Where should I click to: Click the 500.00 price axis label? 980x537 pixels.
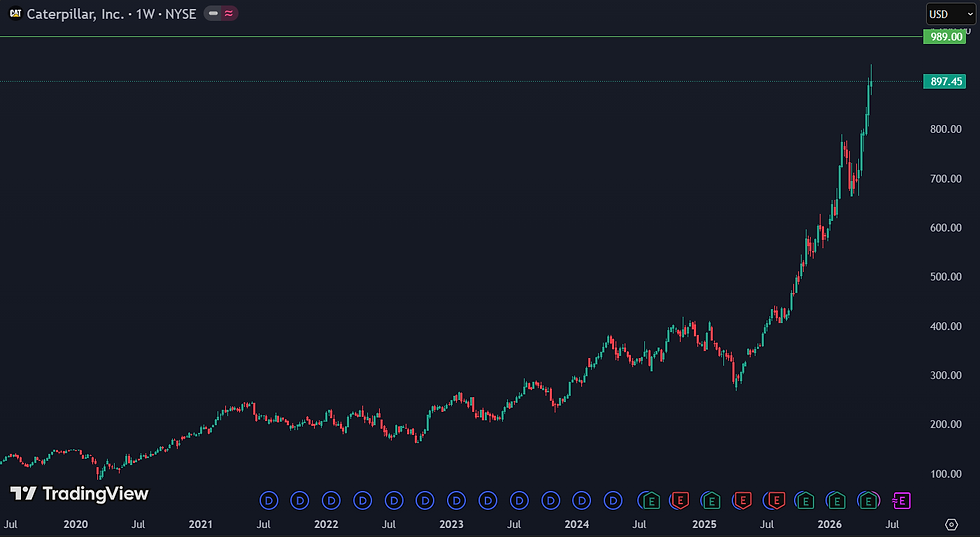click(946, 277)
